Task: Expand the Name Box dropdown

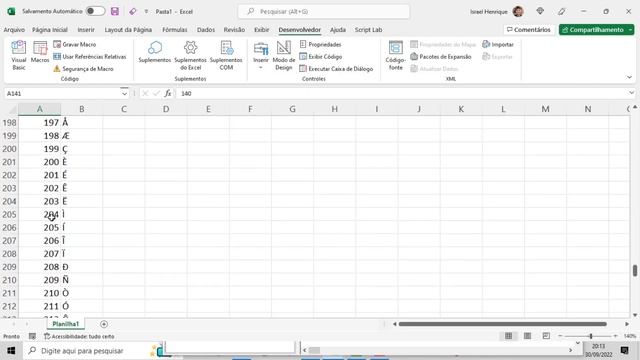Action: click(124, 93)
